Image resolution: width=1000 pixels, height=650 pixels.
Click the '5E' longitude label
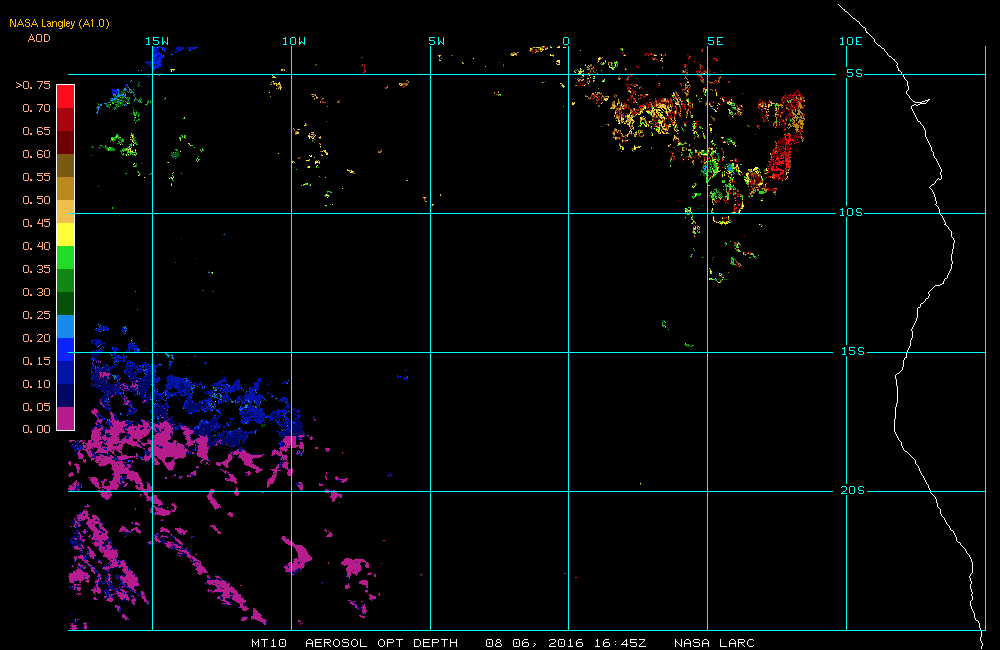coord(716,41)
